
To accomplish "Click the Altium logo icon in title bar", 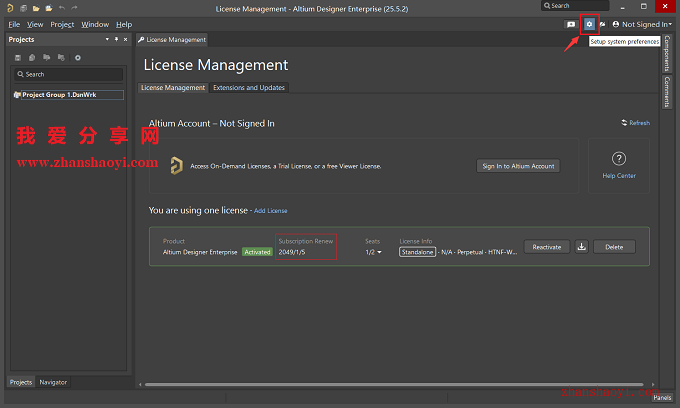I will tap(10, 8).
